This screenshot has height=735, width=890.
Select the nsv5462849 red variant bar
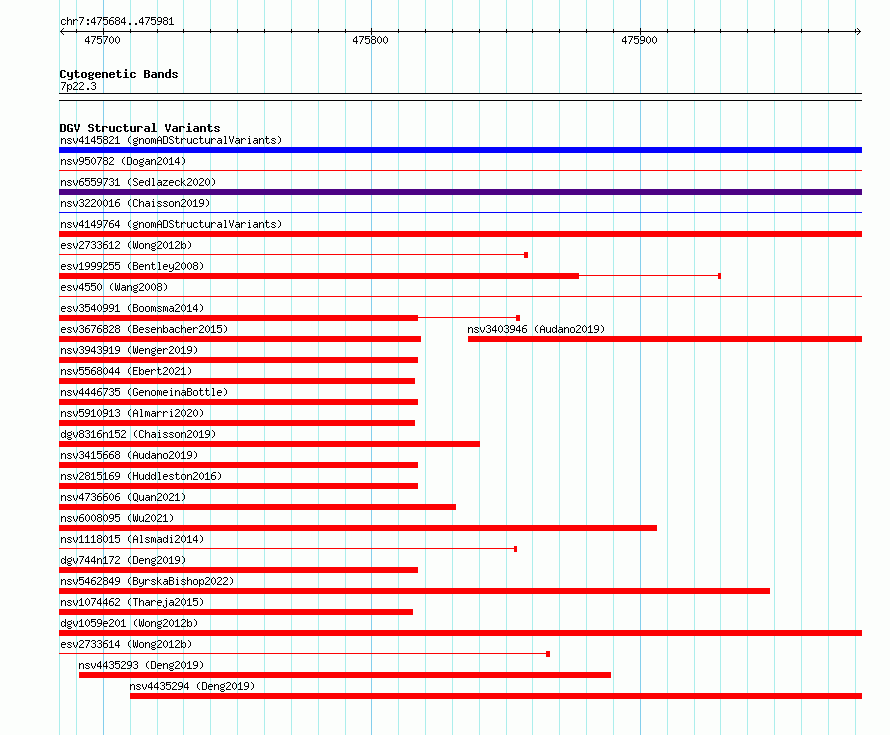pos(414,591)
